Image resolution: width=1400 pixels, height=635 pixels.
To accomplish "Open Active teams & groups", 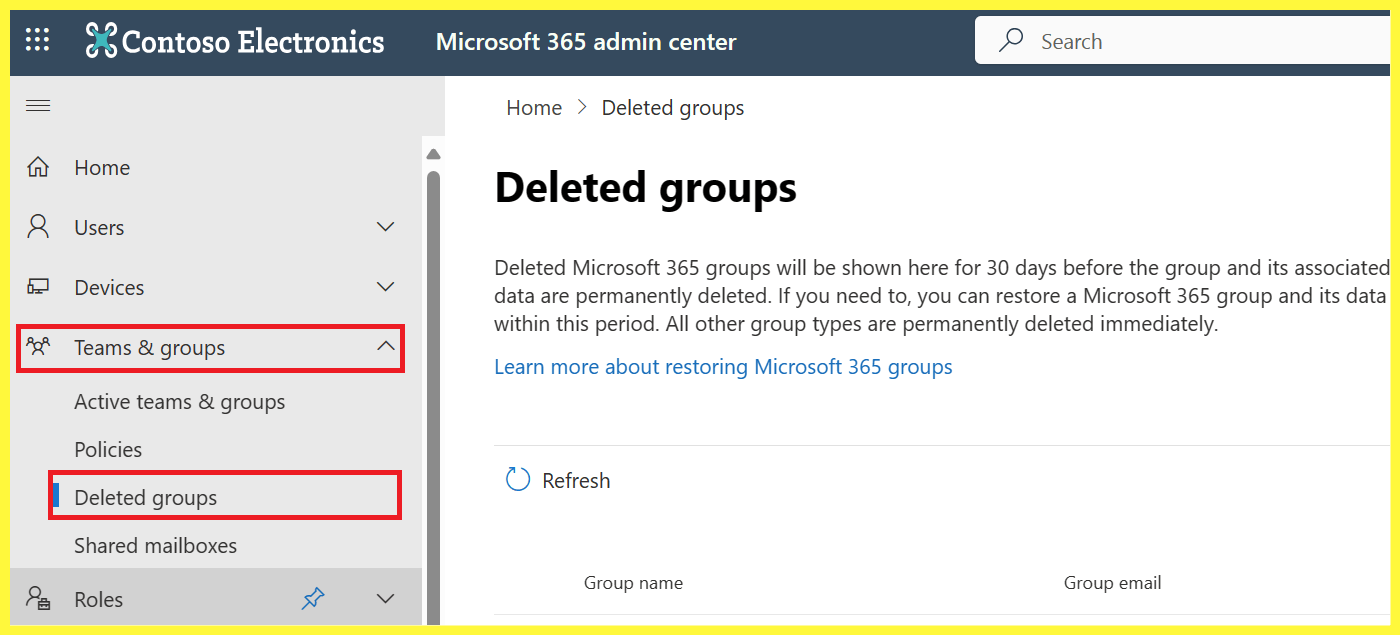I will pyautogui.click(x=180, y=401).
